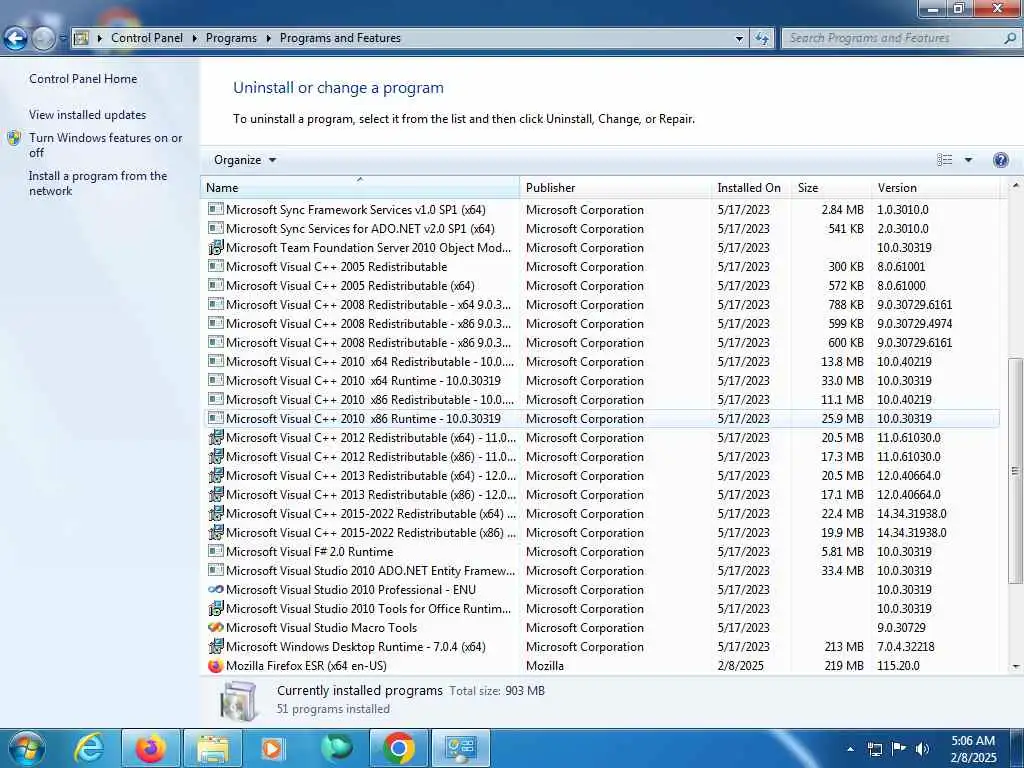Select Visual C++ 2013 Redistributable (x86) row
Image resolution: width=1024 pixels, height=768 pixels.
coord(601,494)
